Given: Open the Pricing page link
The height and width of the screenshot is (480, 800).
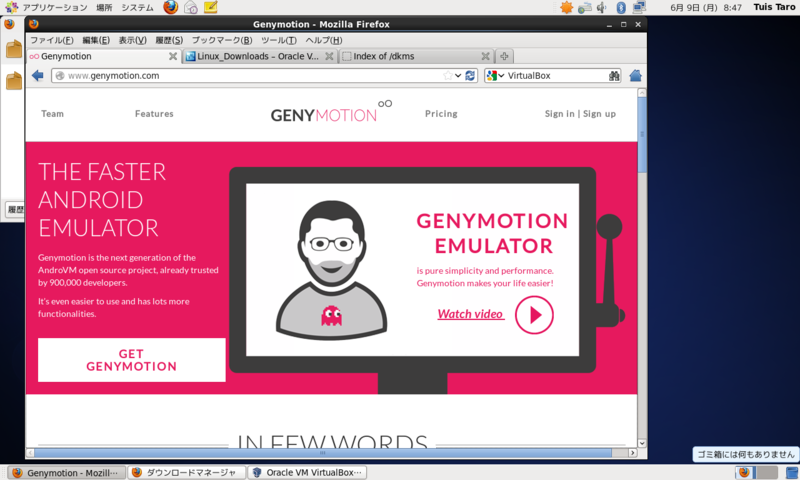Looking at the screenshot, I should point(441,114).
